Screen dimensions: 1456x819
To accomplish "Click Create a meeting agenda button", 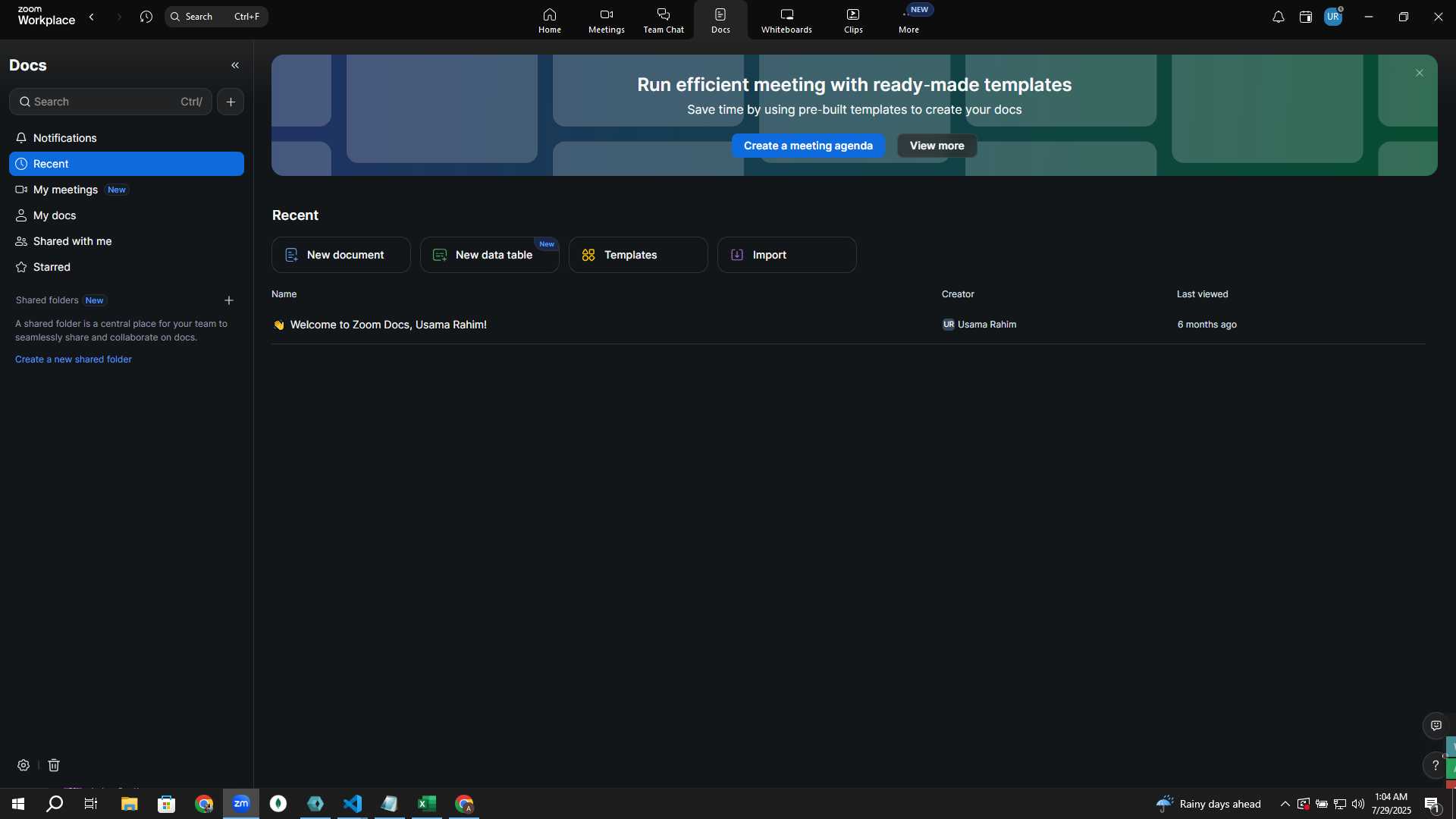I will coord(808,146).
